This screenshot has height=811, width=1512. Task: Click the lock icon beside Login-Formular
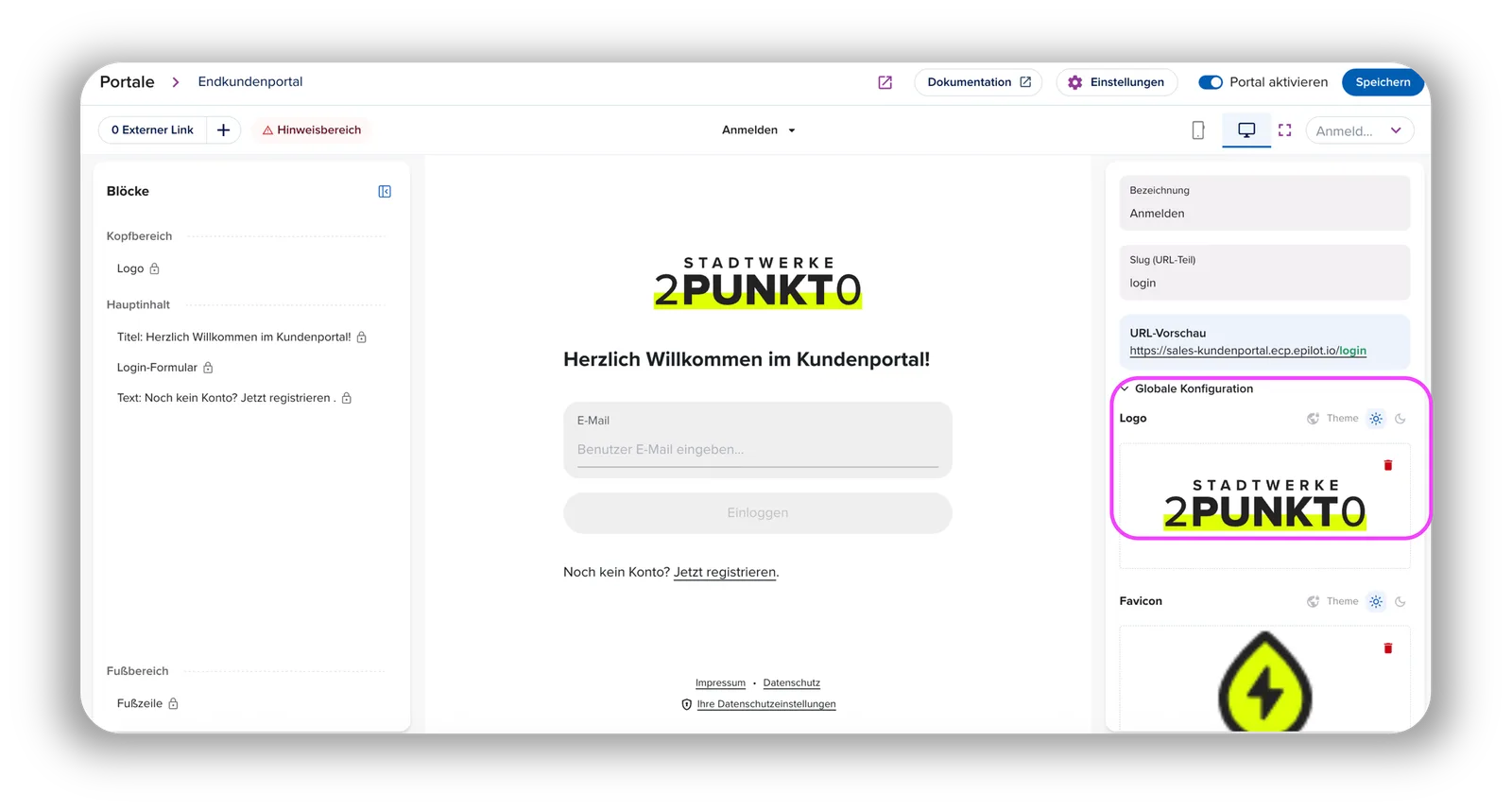(208, 368)
